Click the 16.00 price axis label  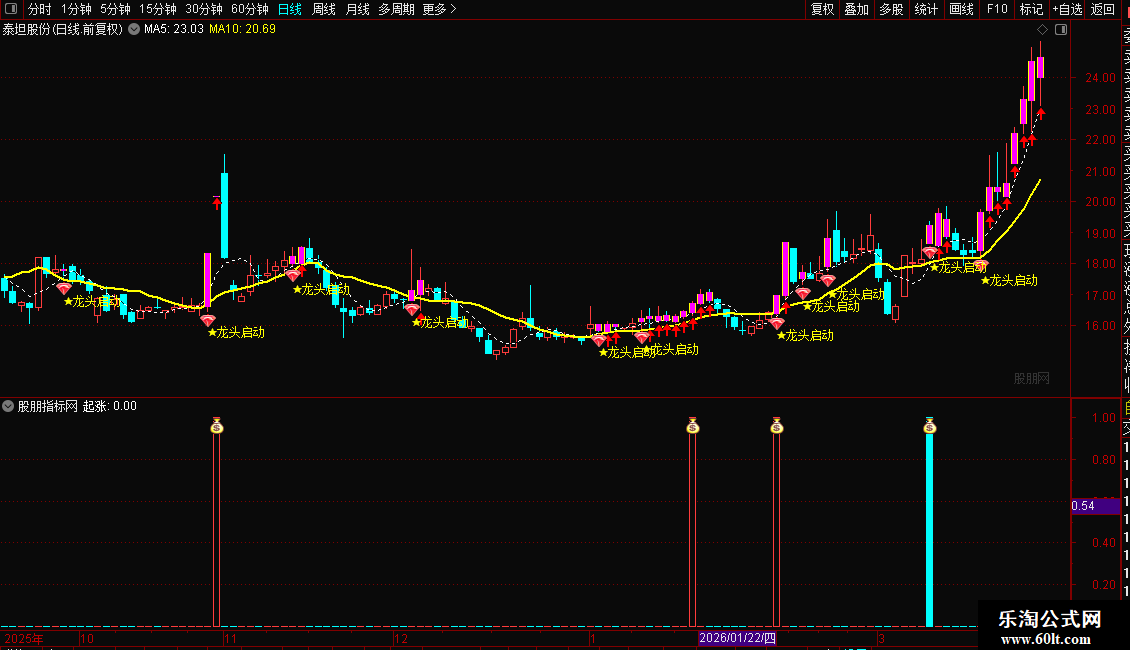tap(1100, 326)
